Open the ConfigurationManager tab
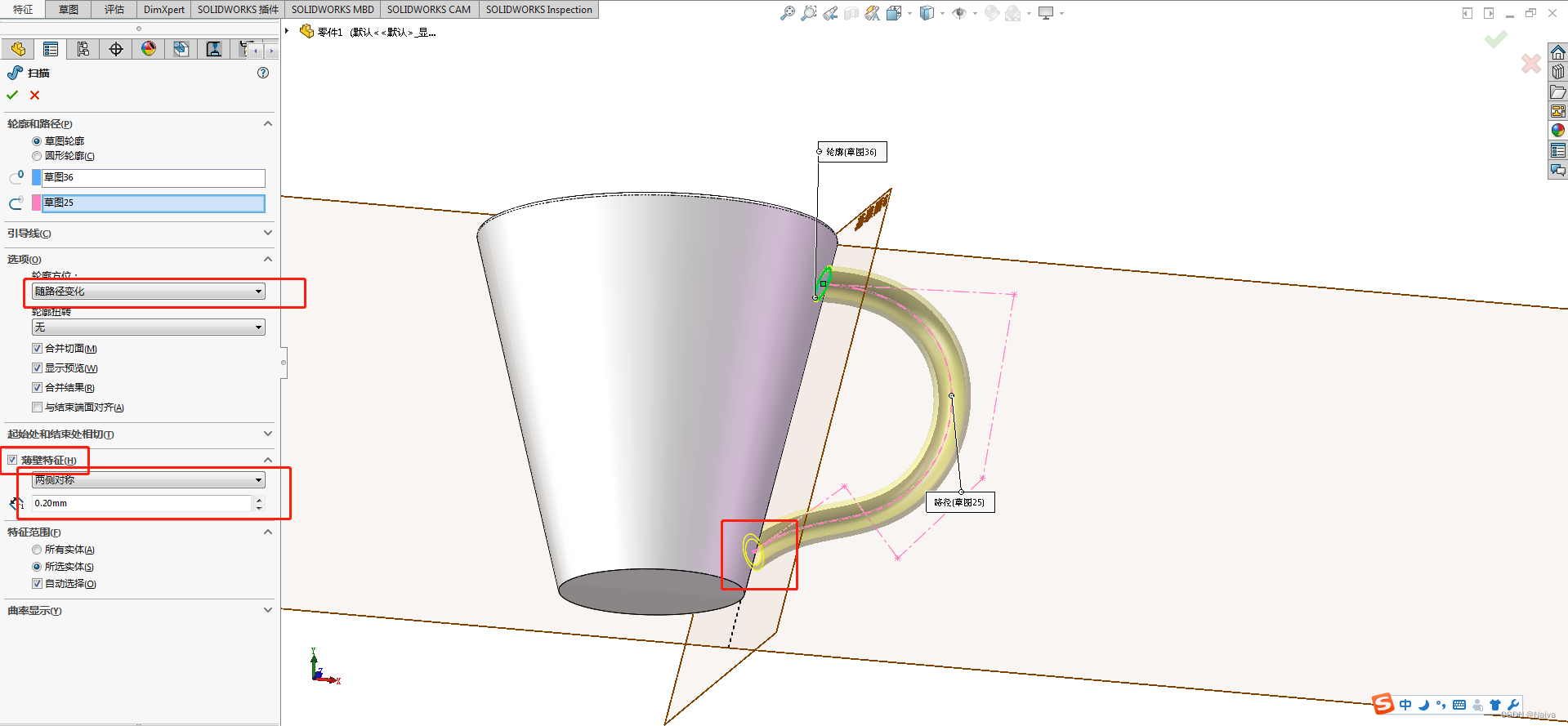The height and width of the screenshot is (726, 1568). (x=83, y=50)
